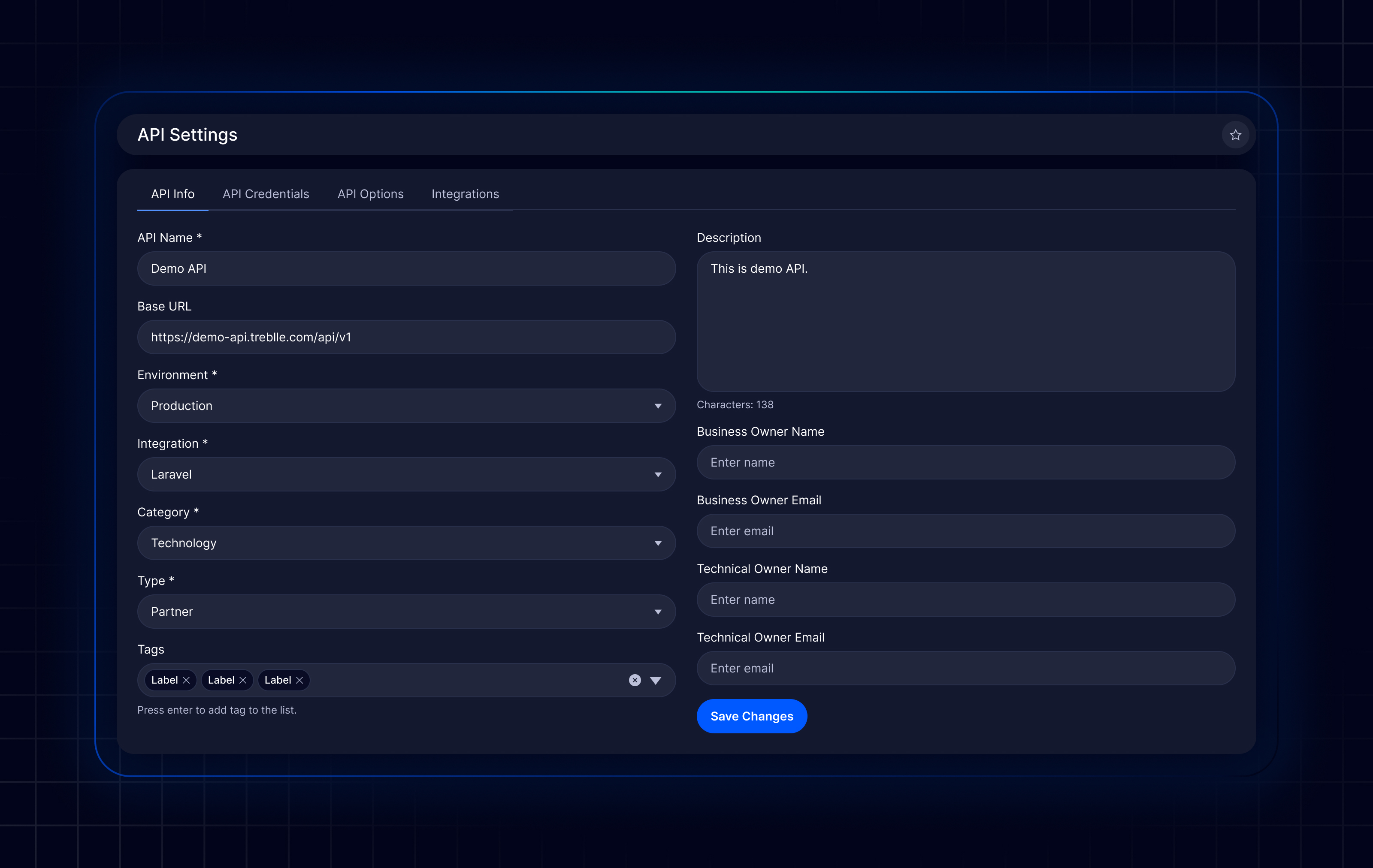Remove the third Label tag
Screen dimensions: 1373x868
pyautogui.click(x=299, y=680)
